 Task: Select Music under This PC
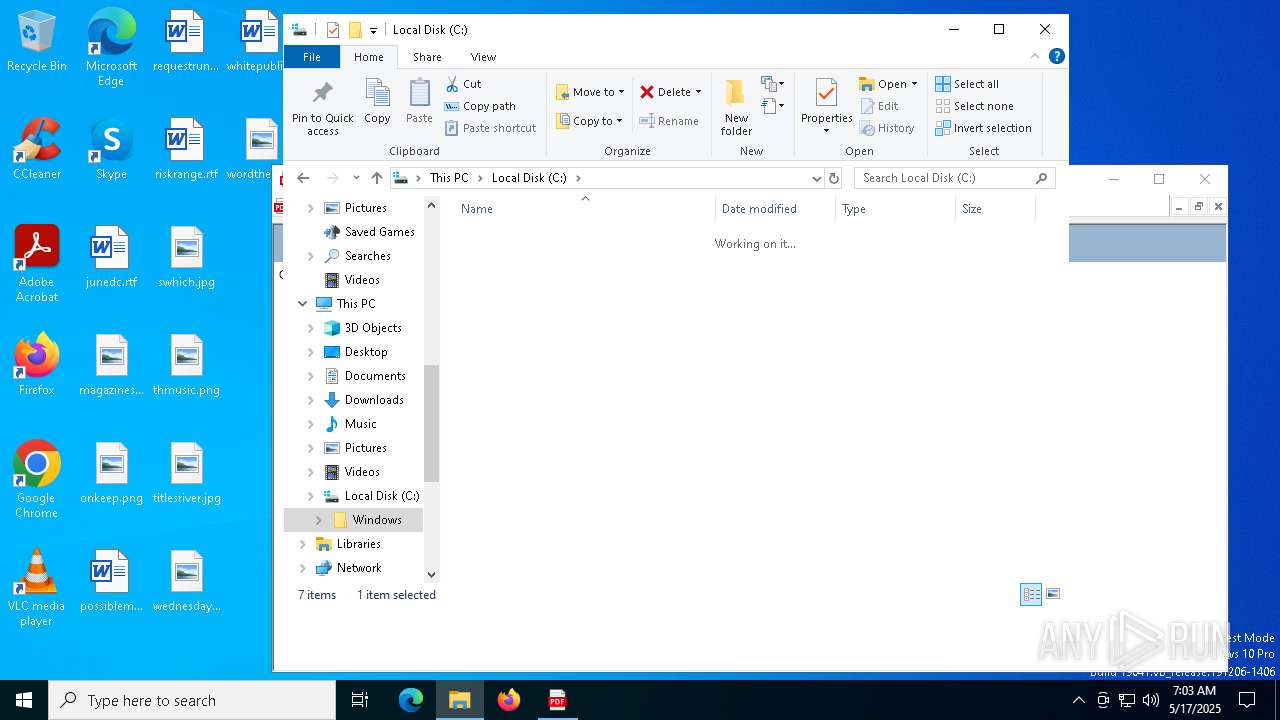(360, 424)
